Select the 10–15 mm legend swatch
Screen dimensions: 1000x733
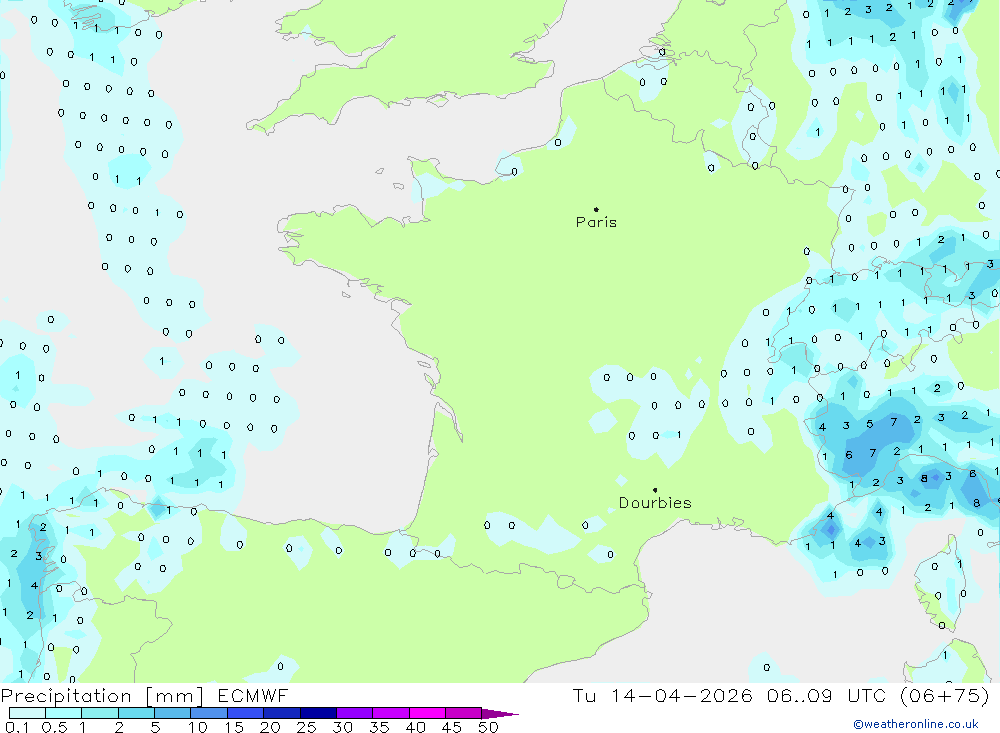[x=209, y=713]
